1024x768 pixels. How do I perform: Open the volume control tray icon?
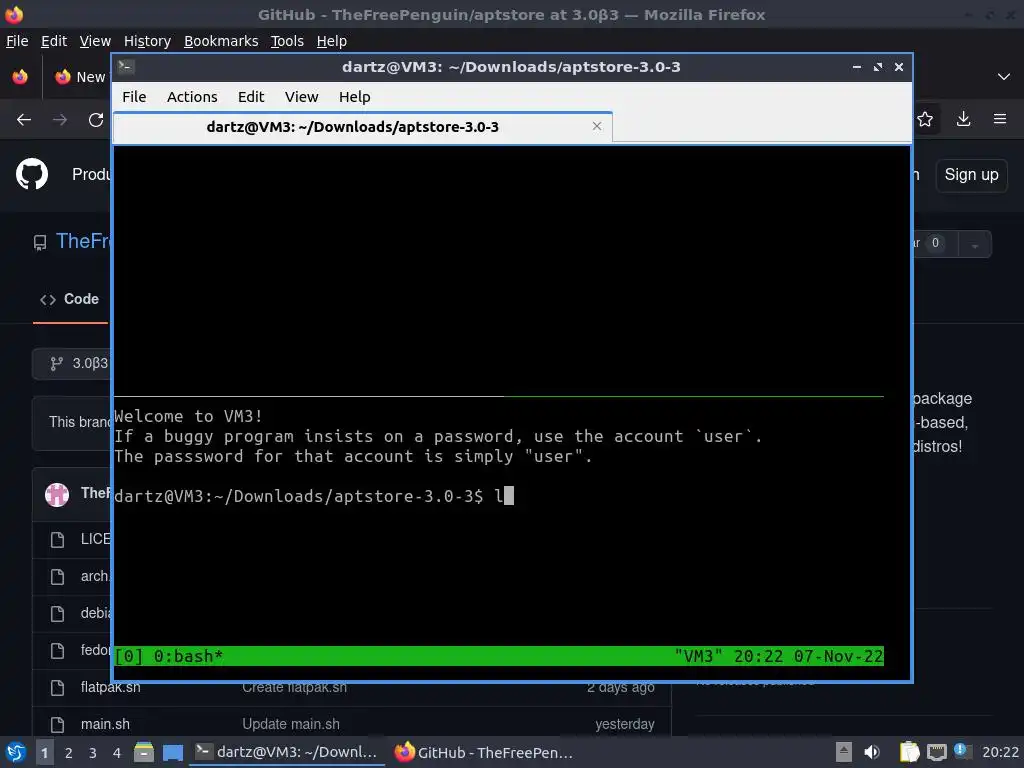pos(872,752)
